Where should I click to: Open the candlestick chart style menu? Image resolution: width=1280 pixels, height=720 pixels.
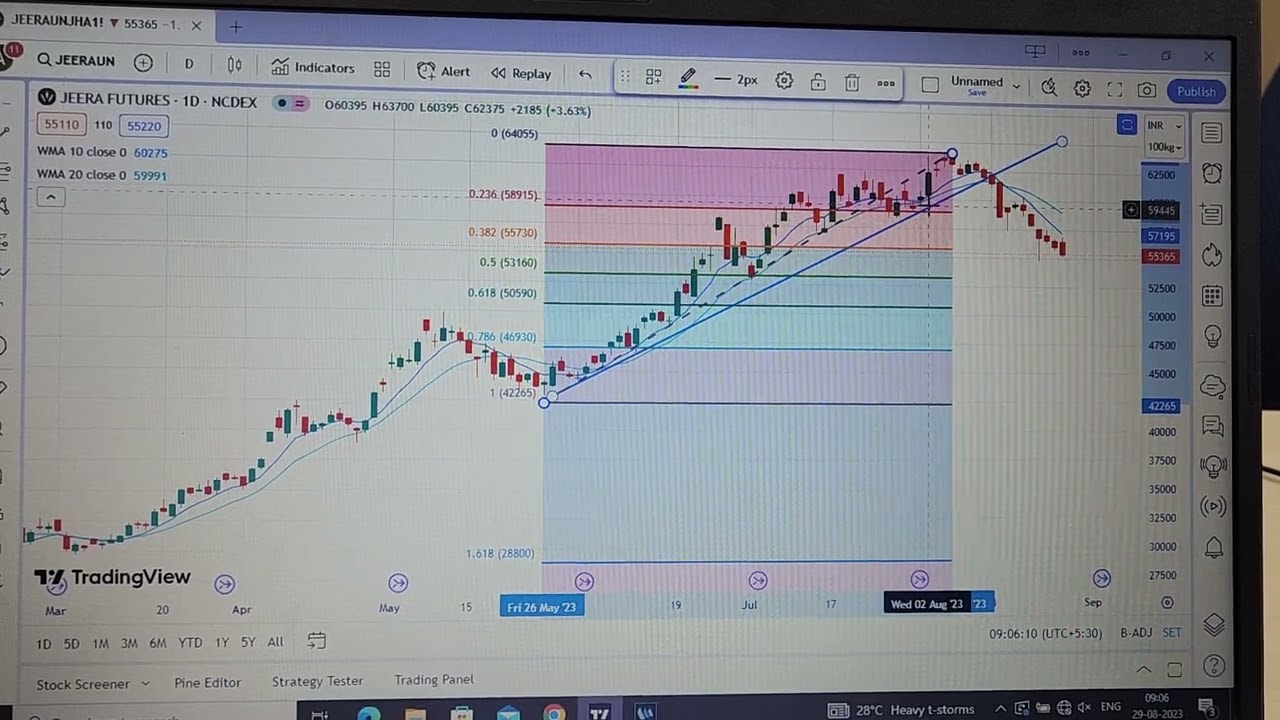point(234,65)
